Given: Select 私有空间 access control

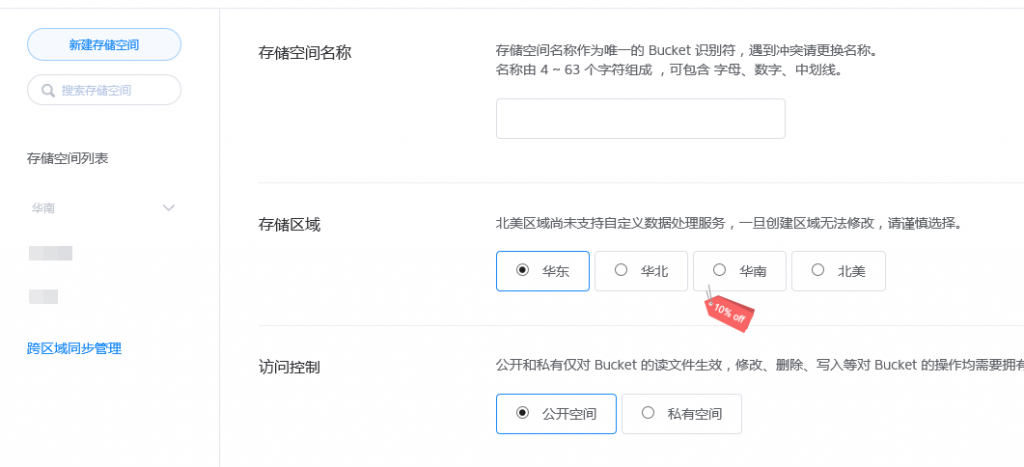Looking at the screenshot, I should [682, 413].
